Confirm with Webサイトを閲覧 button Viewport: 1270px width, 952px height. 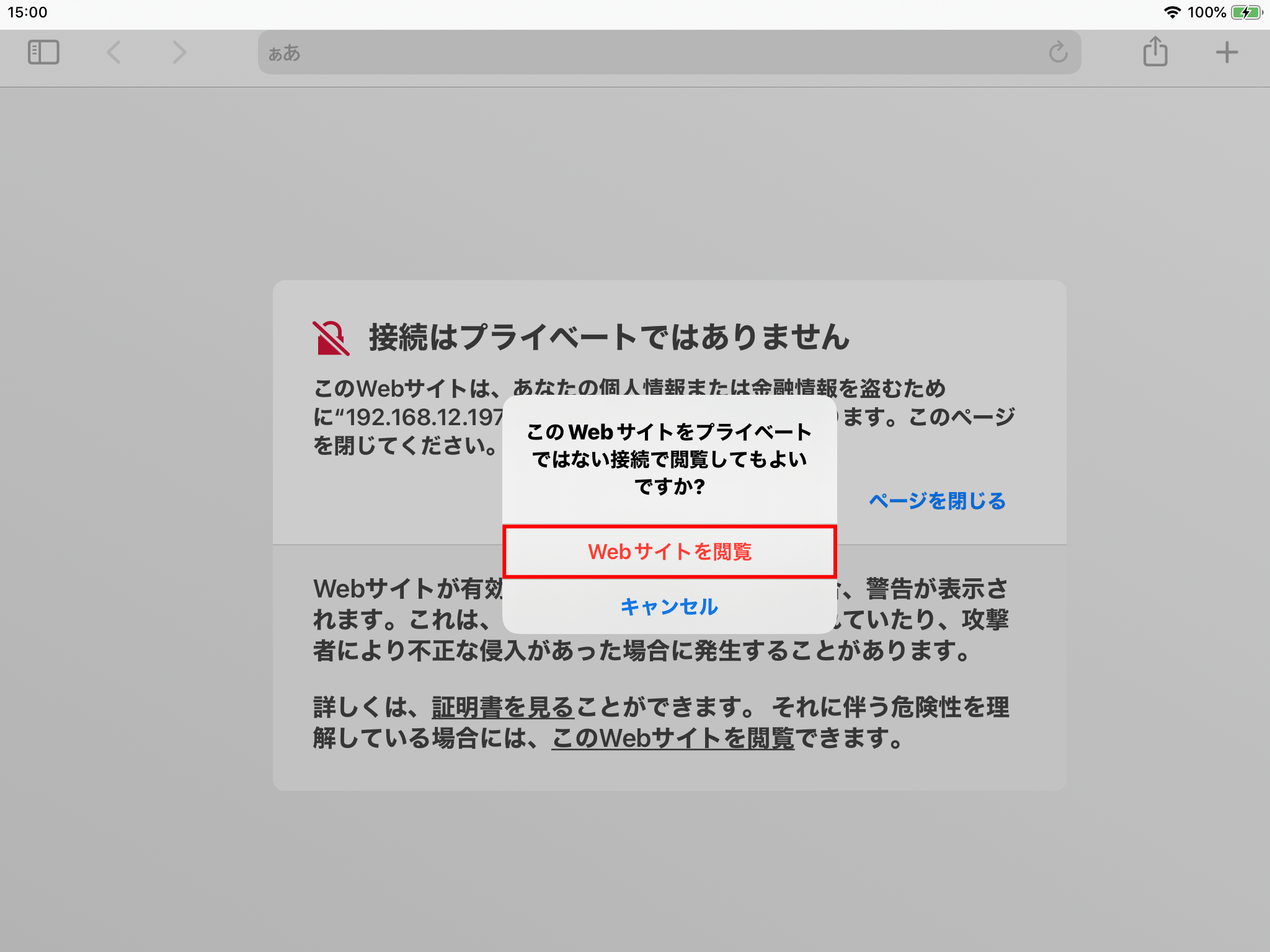(x=670, y=552)
